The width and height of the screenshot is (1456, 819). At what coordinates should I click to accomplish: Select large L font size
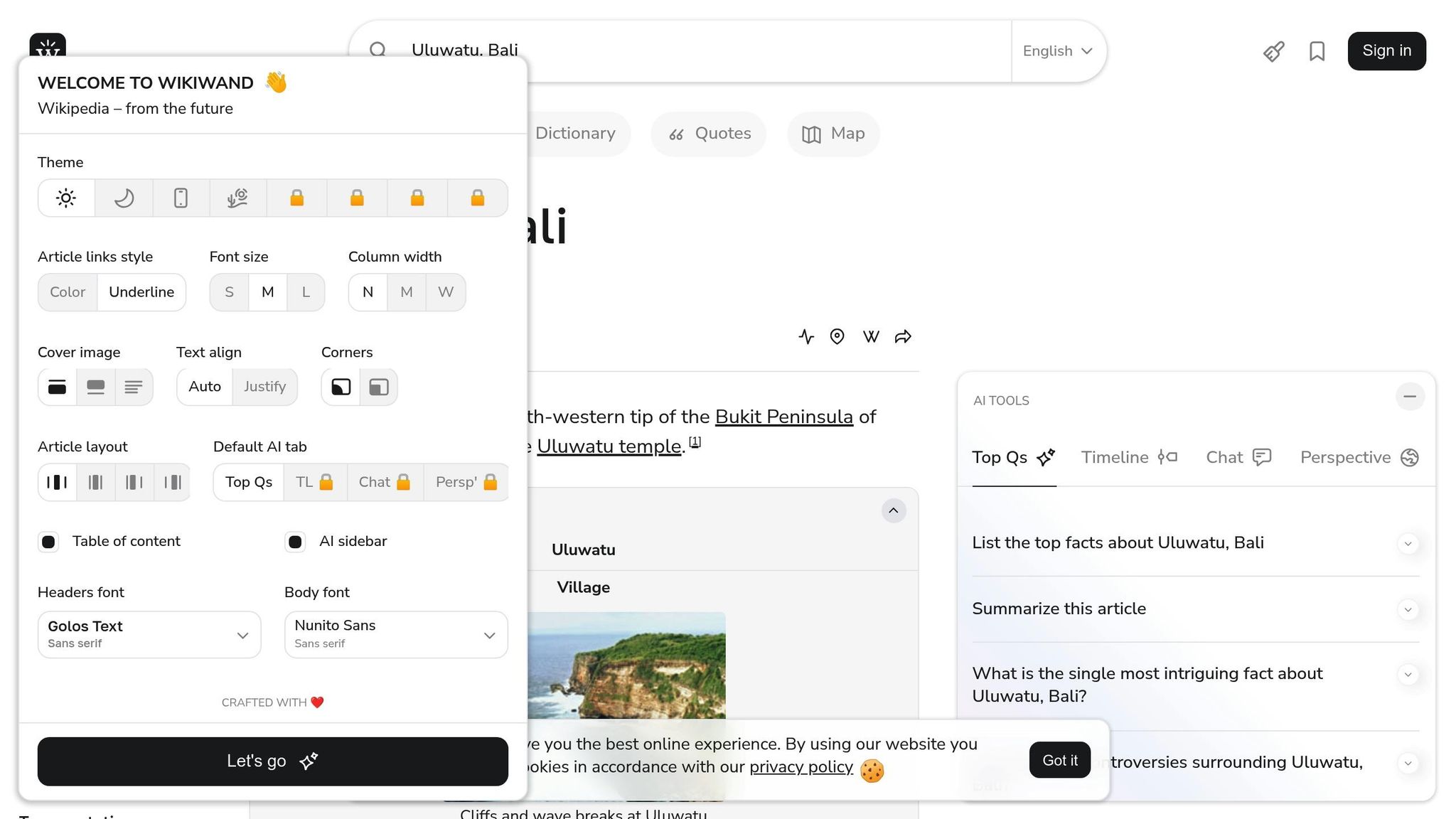306,292
